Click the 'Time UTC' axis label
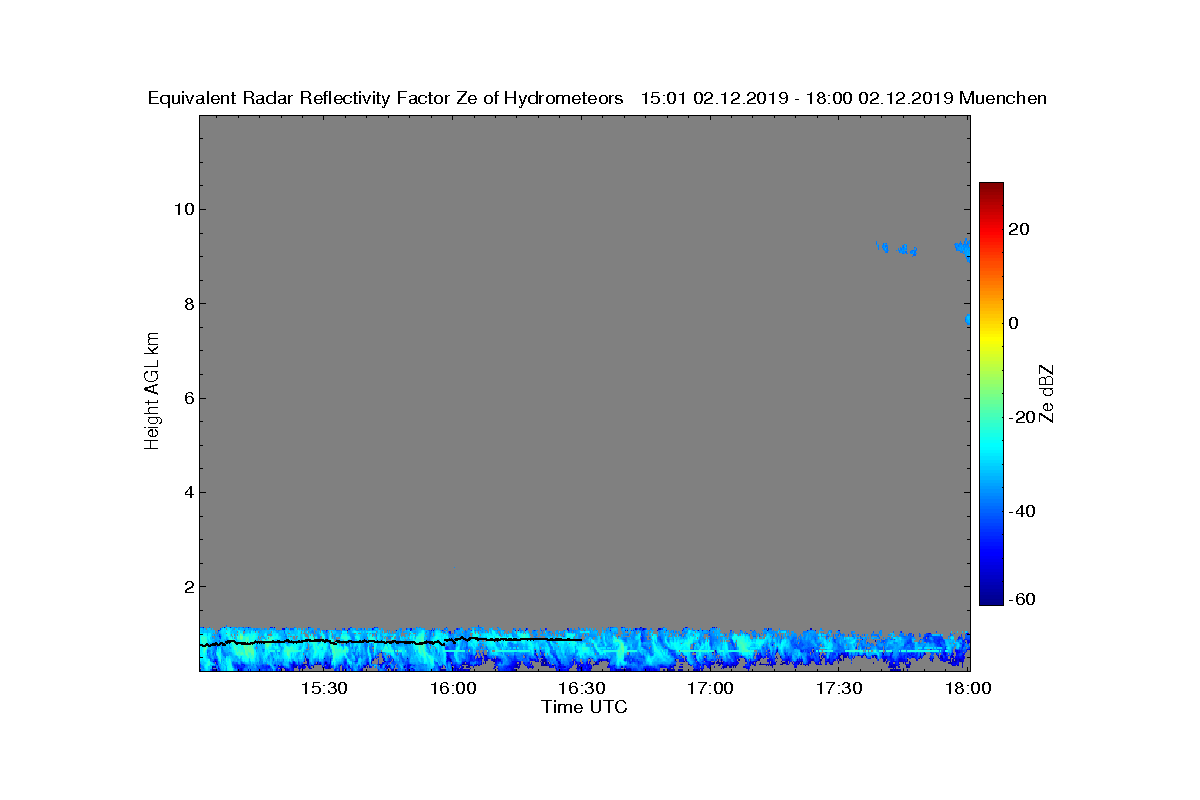 pyautogui.click(x=585, y=707)
